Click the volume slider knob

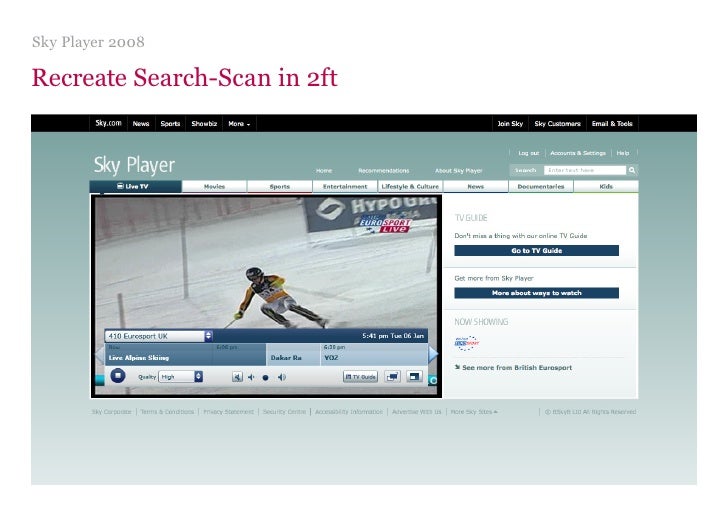pyautogui.click(x=266, y=378)
